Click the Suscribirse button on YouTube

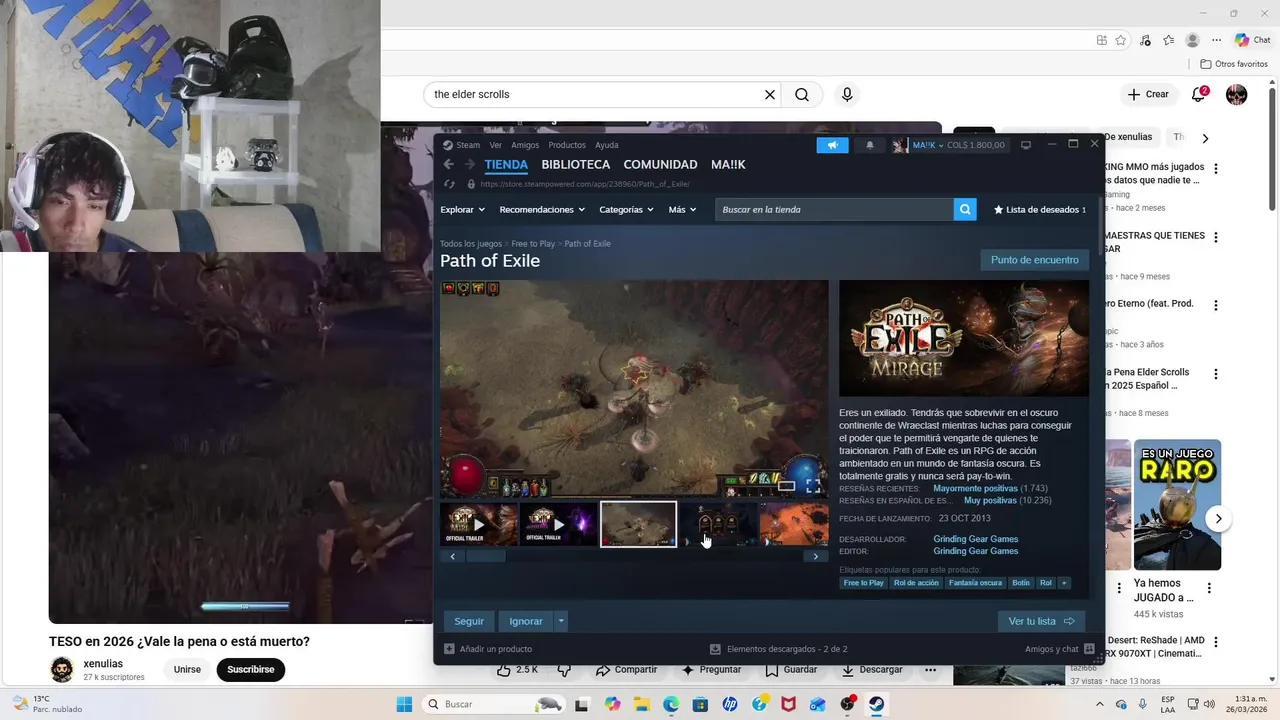[251, 669]
